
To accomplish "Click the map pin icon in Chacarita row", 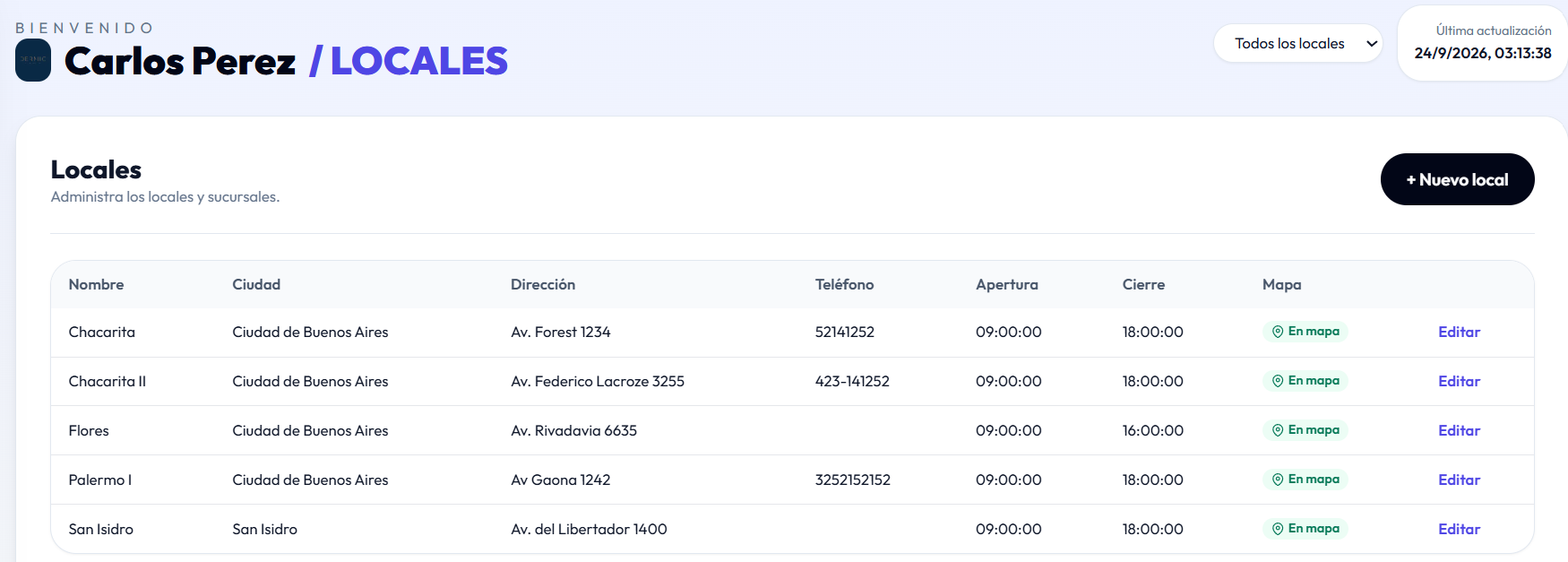I will [1278, 332].
